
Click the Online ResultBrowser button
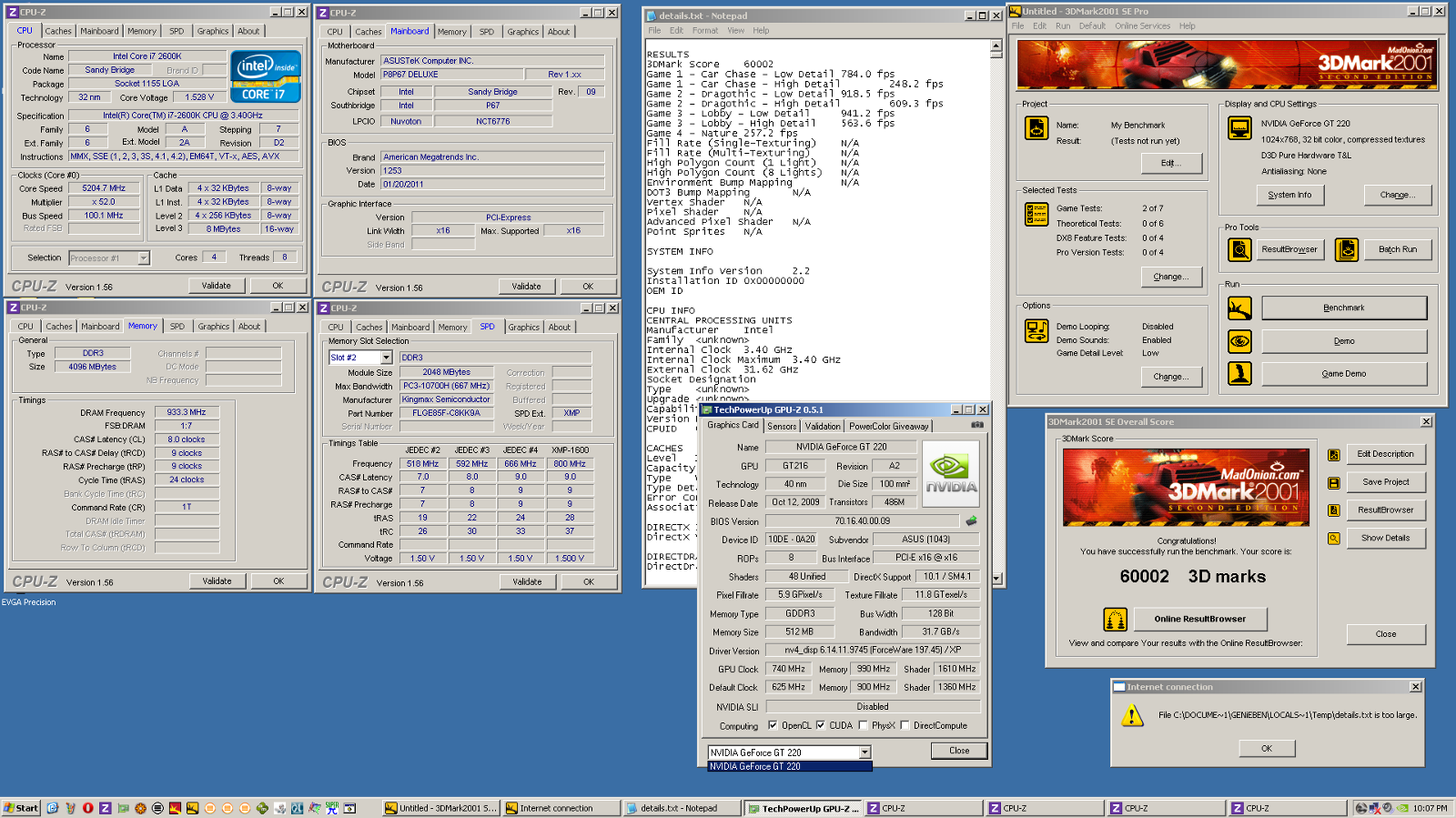(1199, 620)
